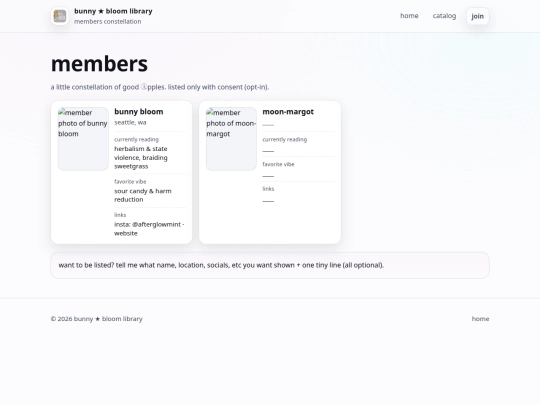Select the bunny bloom member photo
Viewport: 540px width, 405px height.
click(83, 139)
